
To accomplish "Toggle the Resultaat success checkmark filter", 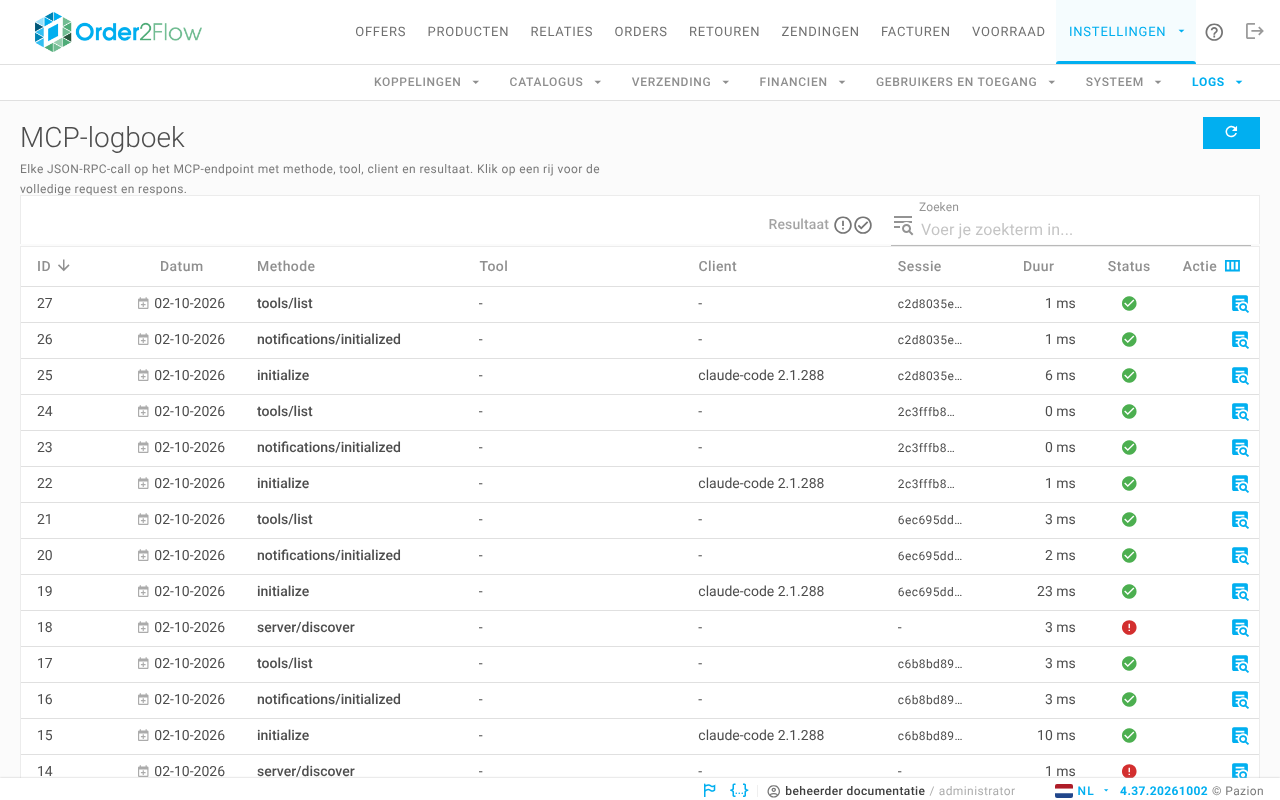I will [x=863, y=225].
